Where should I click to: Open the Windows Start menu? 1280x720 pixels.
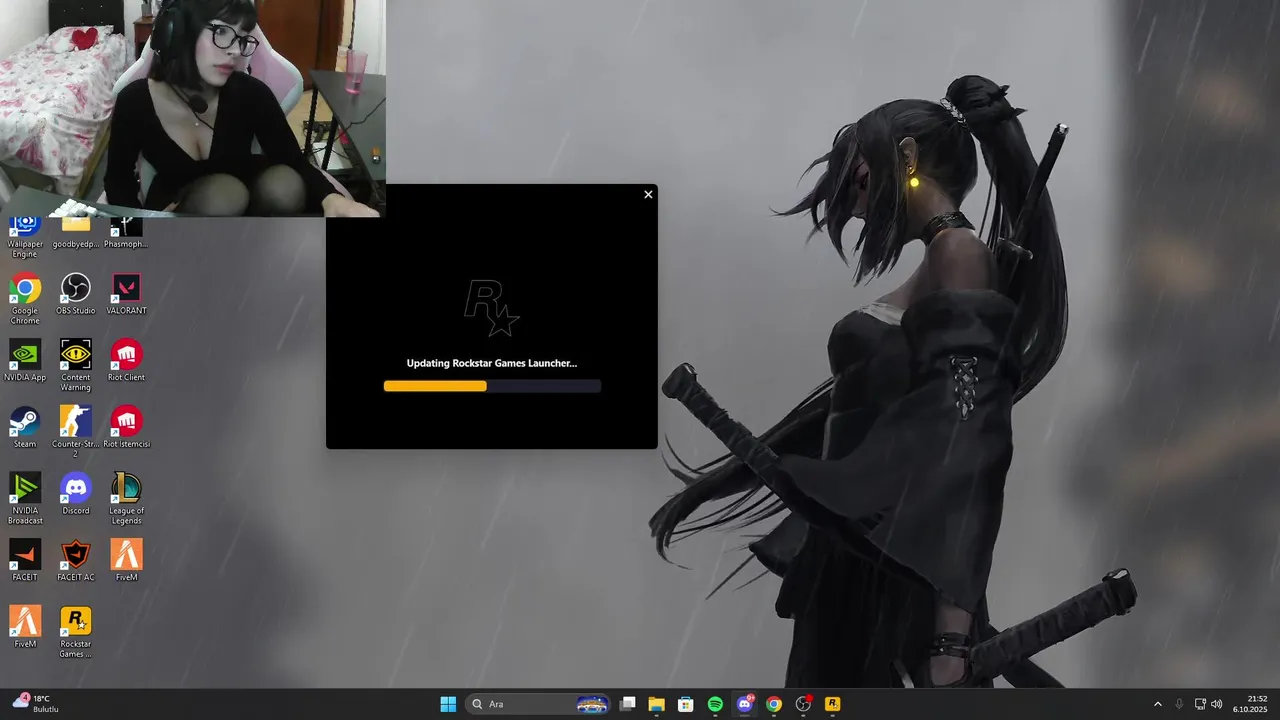coord(448,704)
